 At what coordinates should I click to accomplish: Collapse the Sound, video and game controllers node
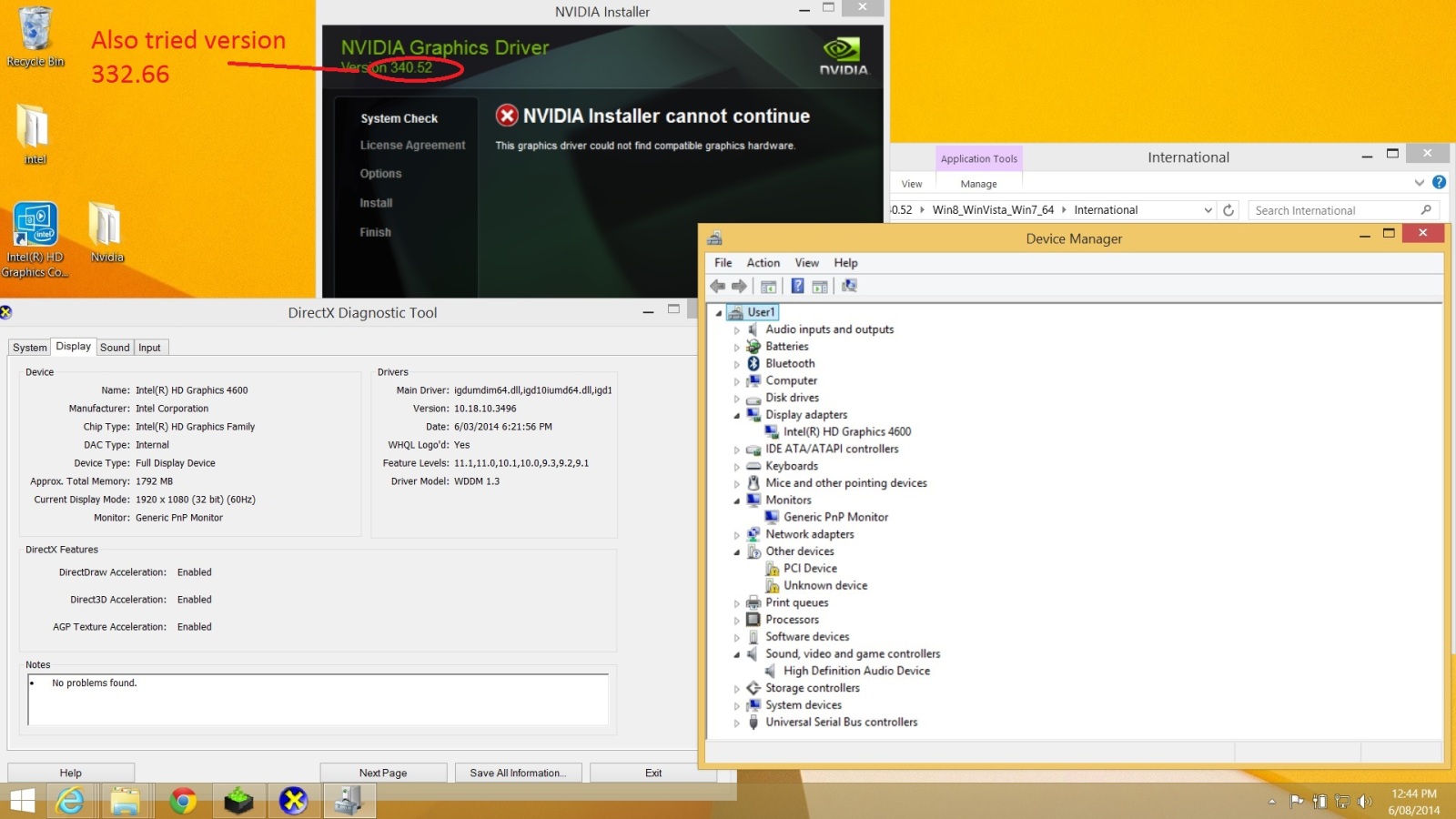pos(737,654)
